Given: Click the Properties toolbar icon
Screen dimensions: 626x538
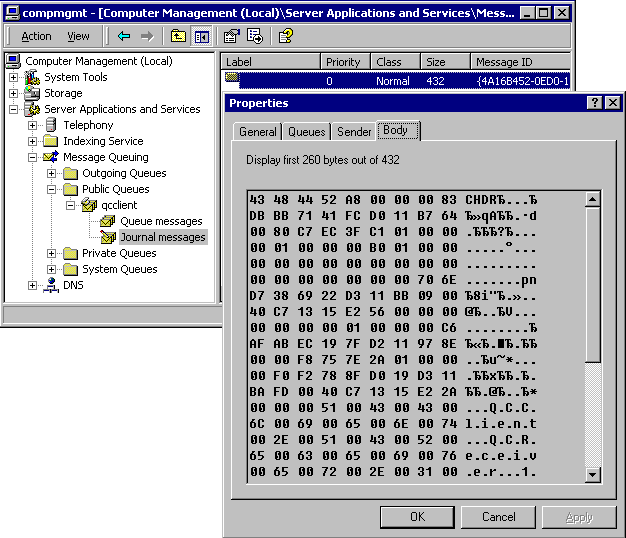Looking at the screenshot, I should coord(232,36).
